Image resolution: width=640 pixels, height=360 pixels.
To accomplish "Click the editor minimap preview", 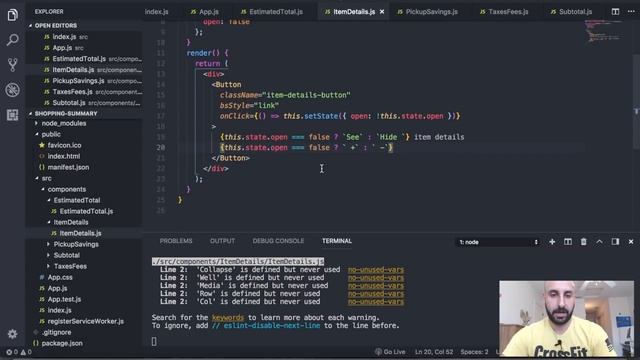I will tap(603, 31).
